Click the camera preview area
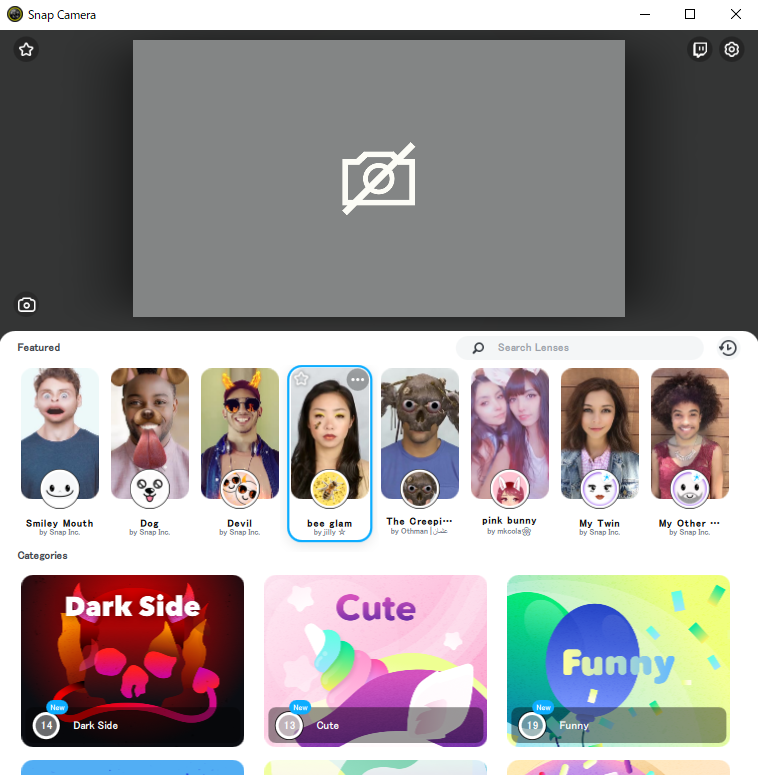This screenshot has height=775, width=758. 379,178
